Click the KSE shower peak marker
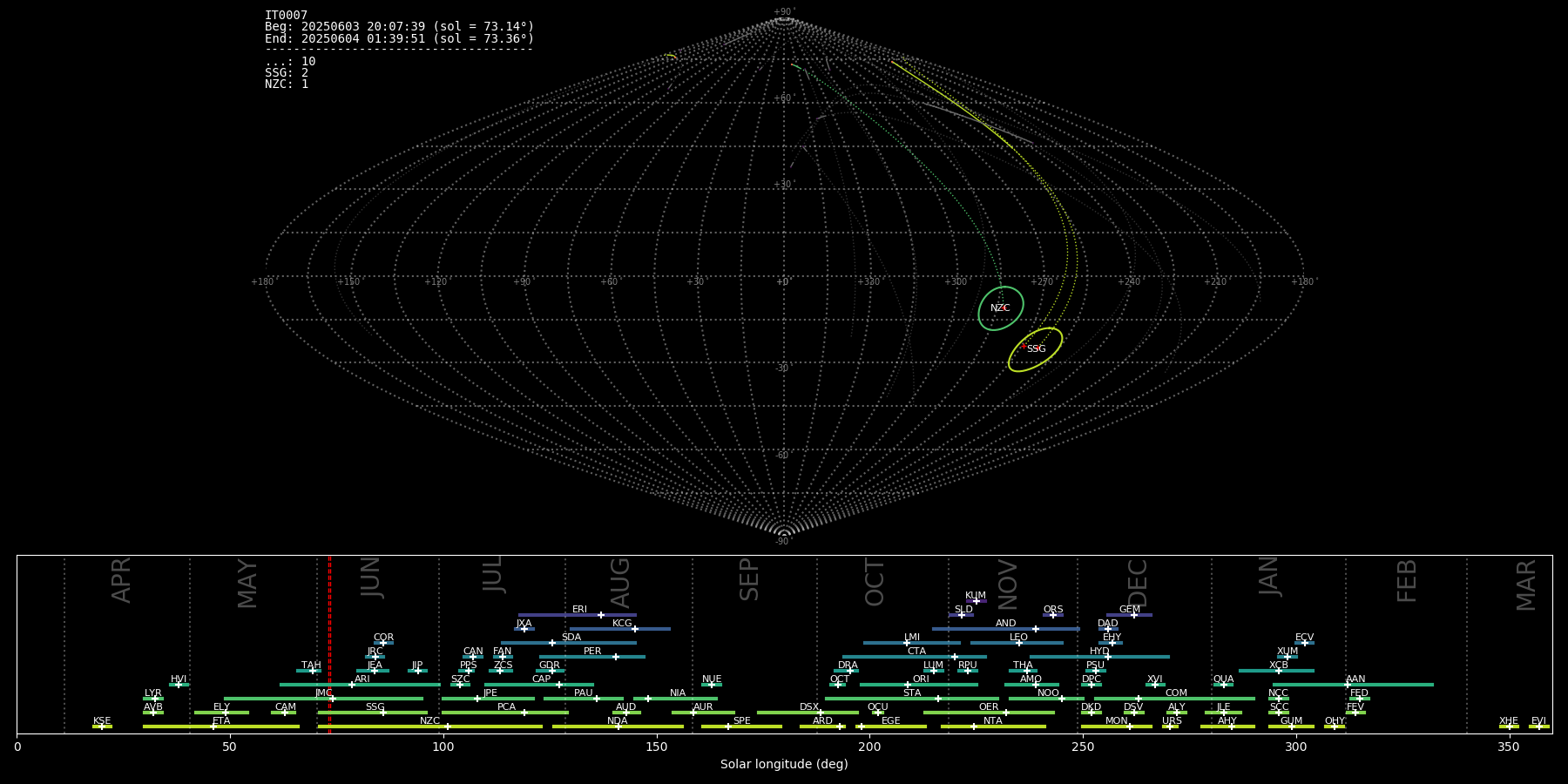Viewport: 1568px width, 784px height. tap(101, 727)
